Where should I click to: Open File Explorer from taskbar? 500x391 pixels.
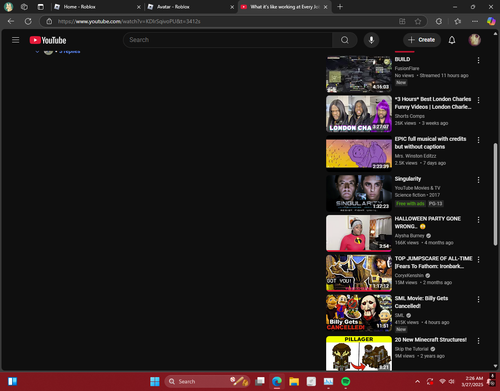pos(294,381)
